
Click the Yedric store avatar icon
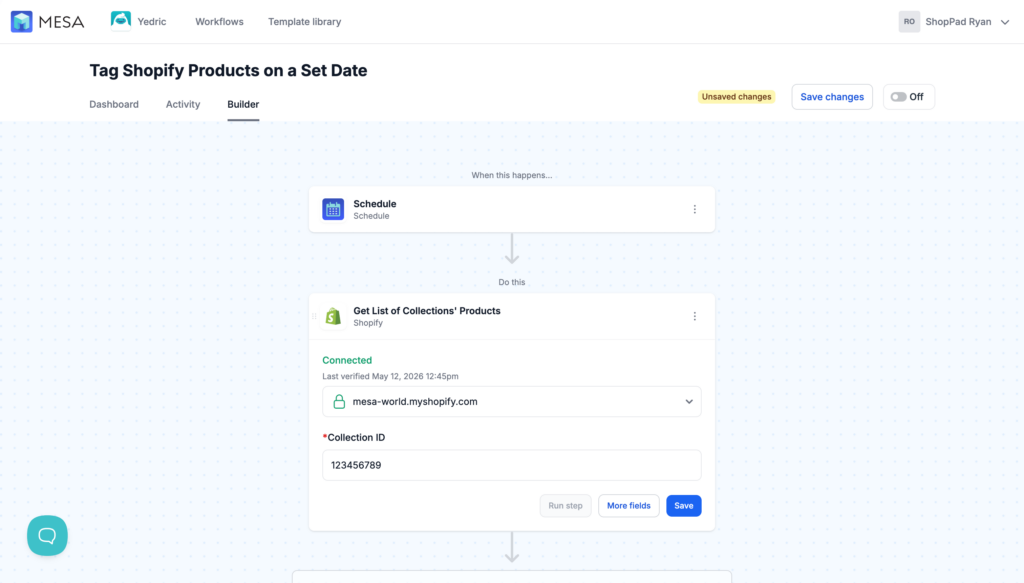[121, 21]
